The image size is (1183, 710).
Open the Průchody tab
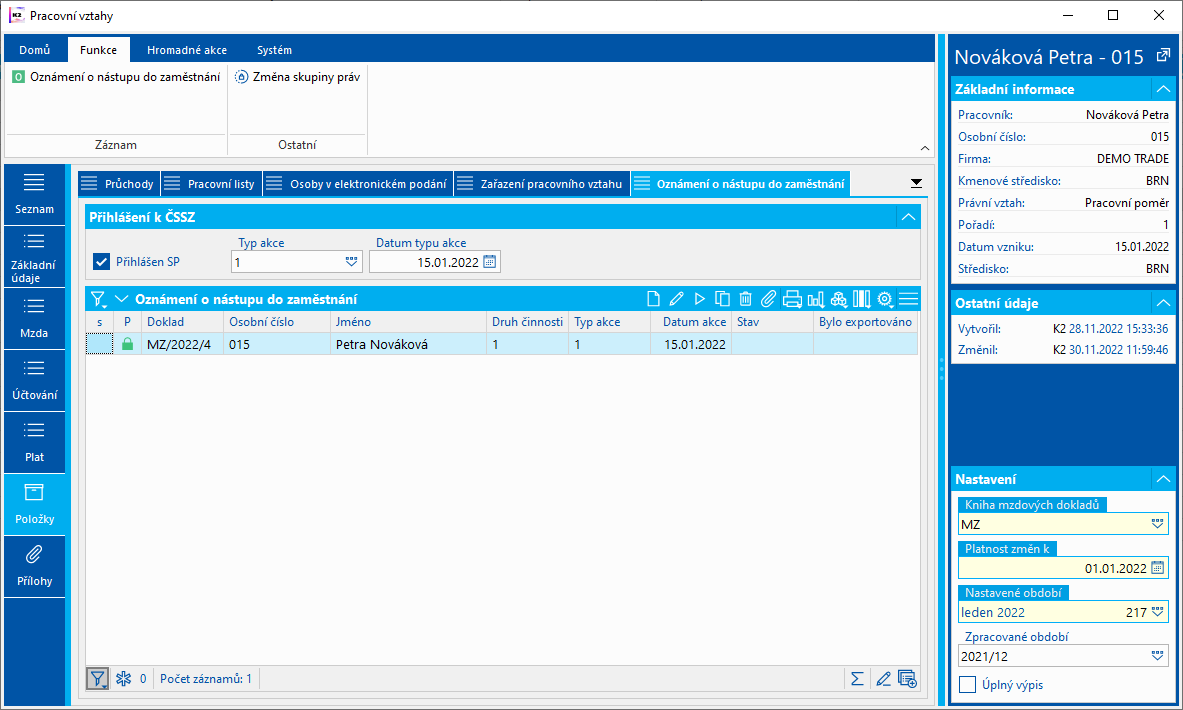coord(119,183)
